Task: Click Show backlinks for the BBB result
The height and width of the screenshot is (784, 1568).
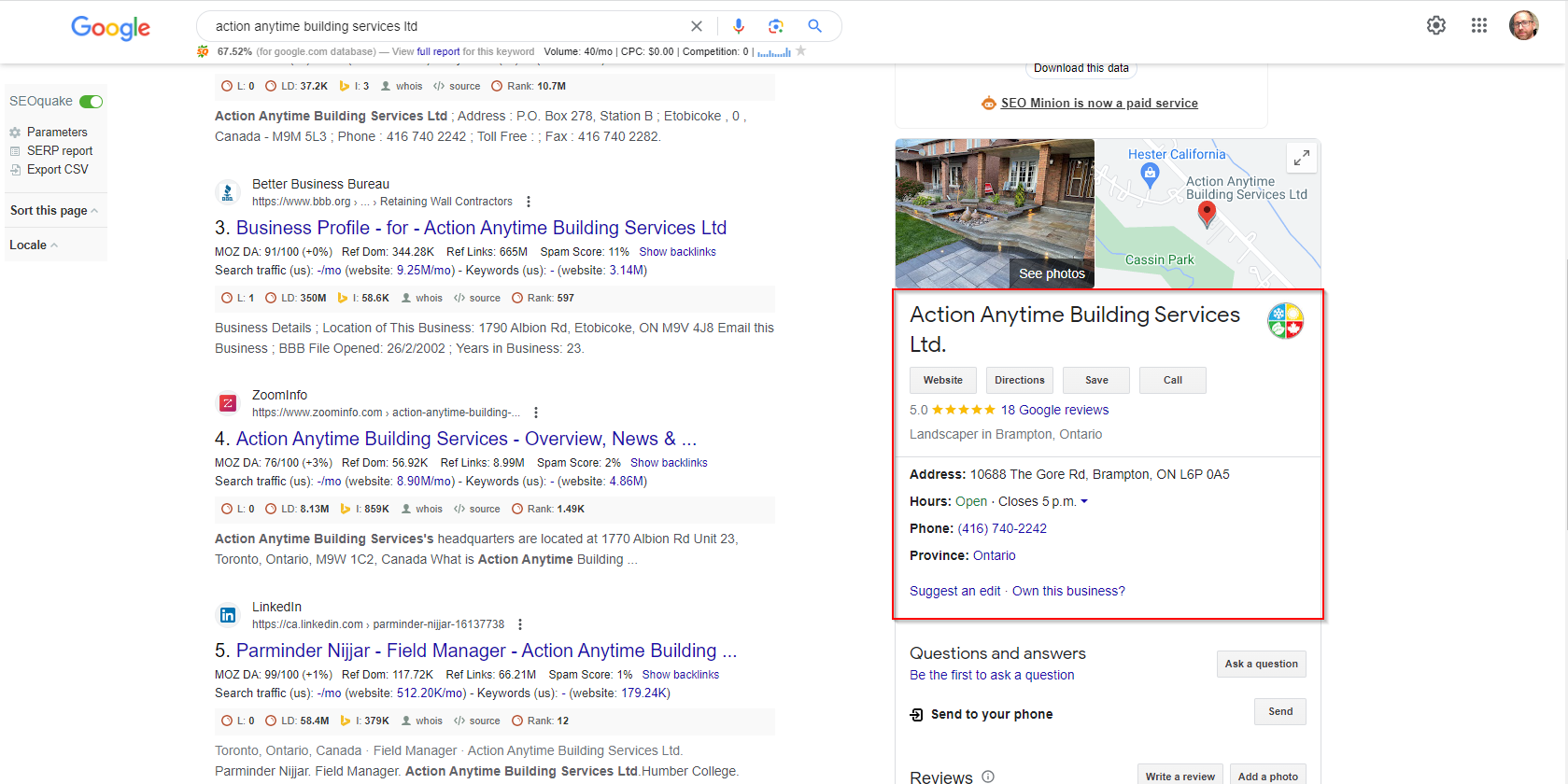Action: [677, 252]
